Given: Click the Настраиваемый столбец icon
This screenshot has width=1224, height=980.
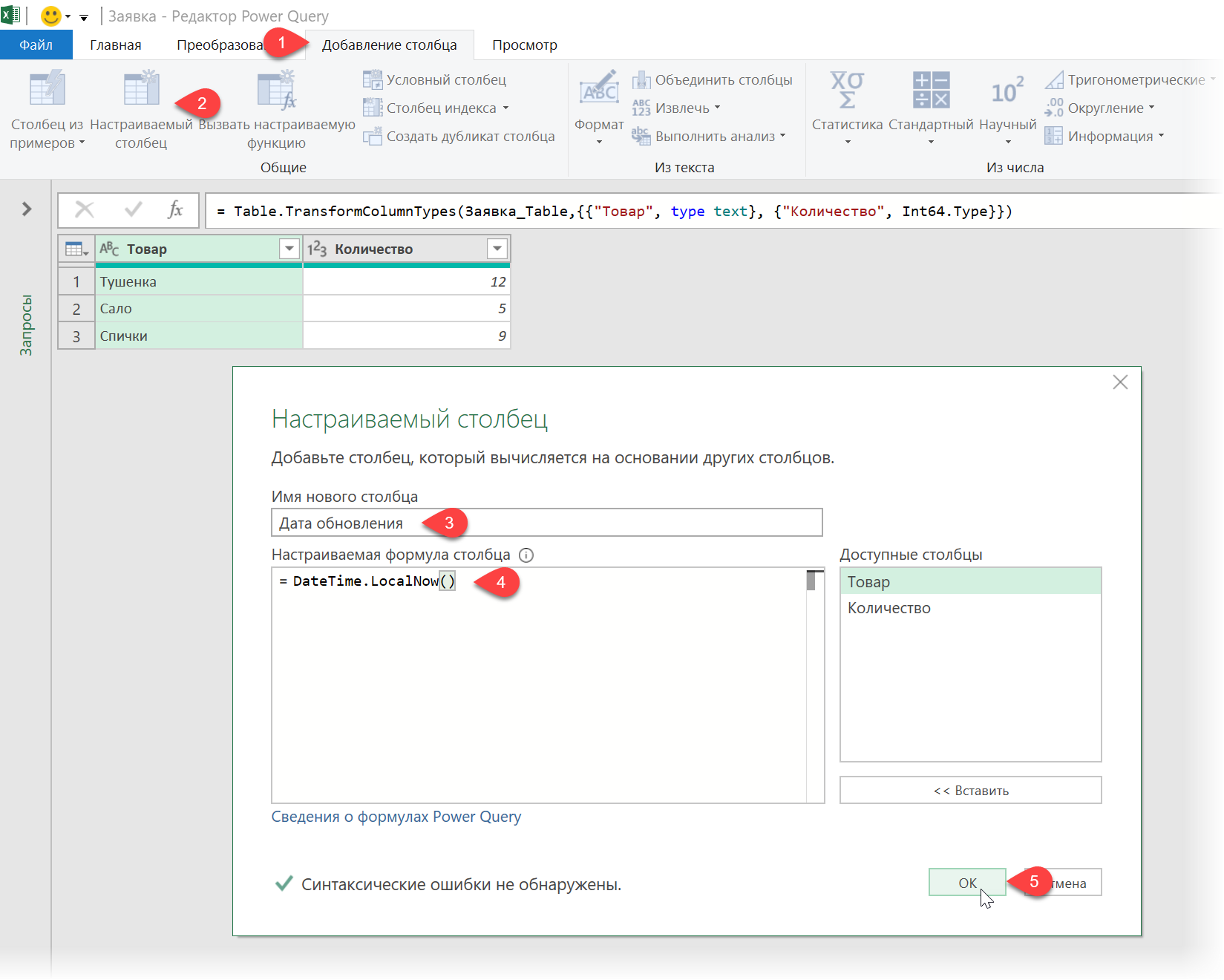Looking at the screenshot, I should click(x=141, y=88).
